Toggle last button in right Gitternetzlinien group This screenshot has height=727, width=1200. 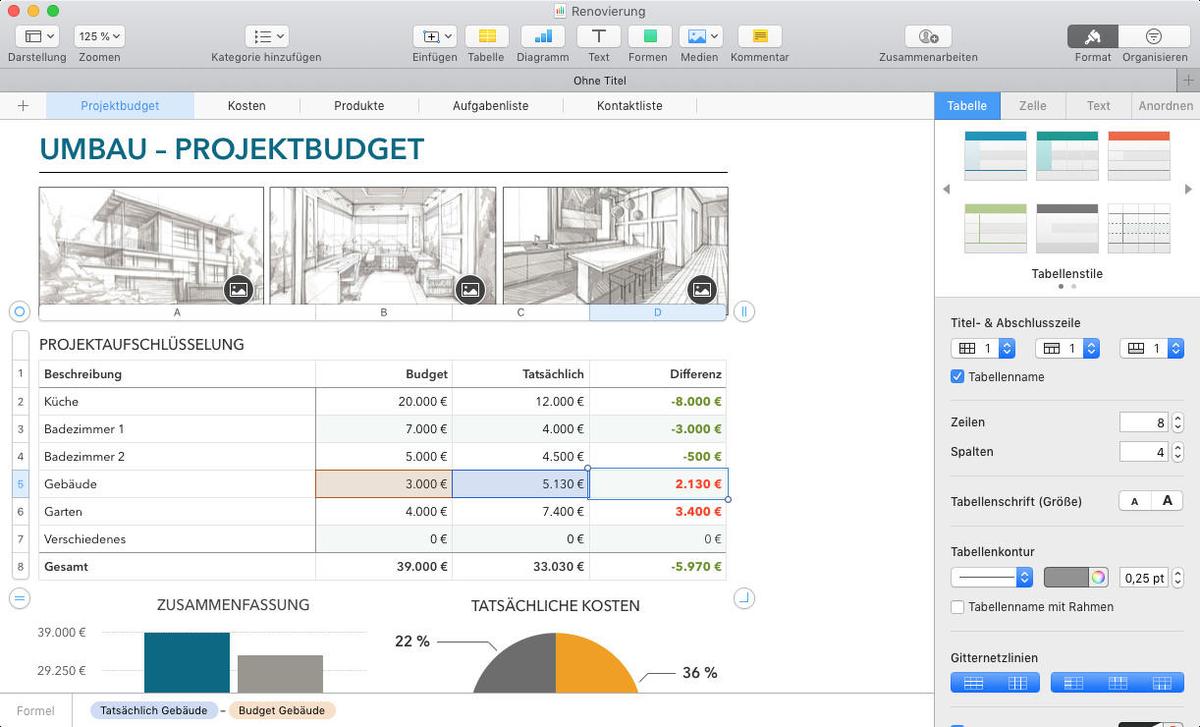[x=1162, y=683]
